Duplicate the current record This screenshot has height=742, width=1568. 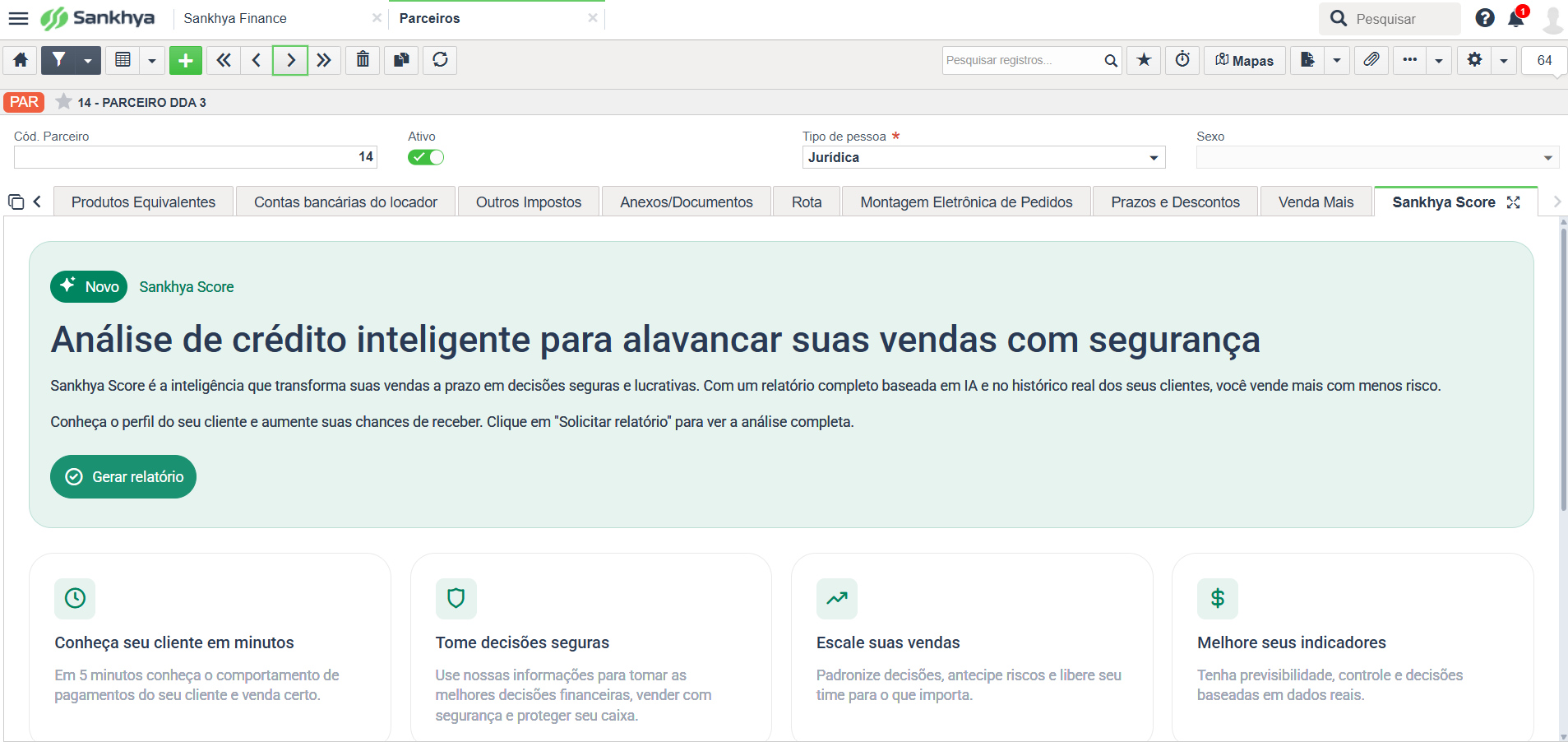click(401, 60)
